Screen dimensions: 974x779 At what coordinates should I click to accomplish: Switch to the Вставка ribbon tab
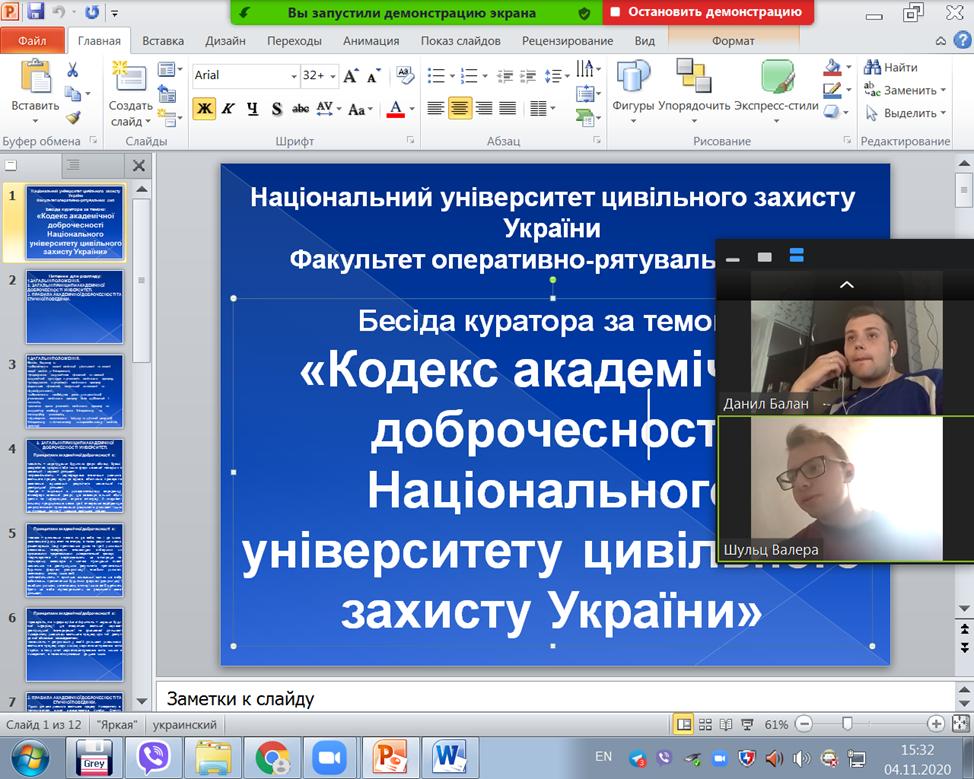point(163,41)
